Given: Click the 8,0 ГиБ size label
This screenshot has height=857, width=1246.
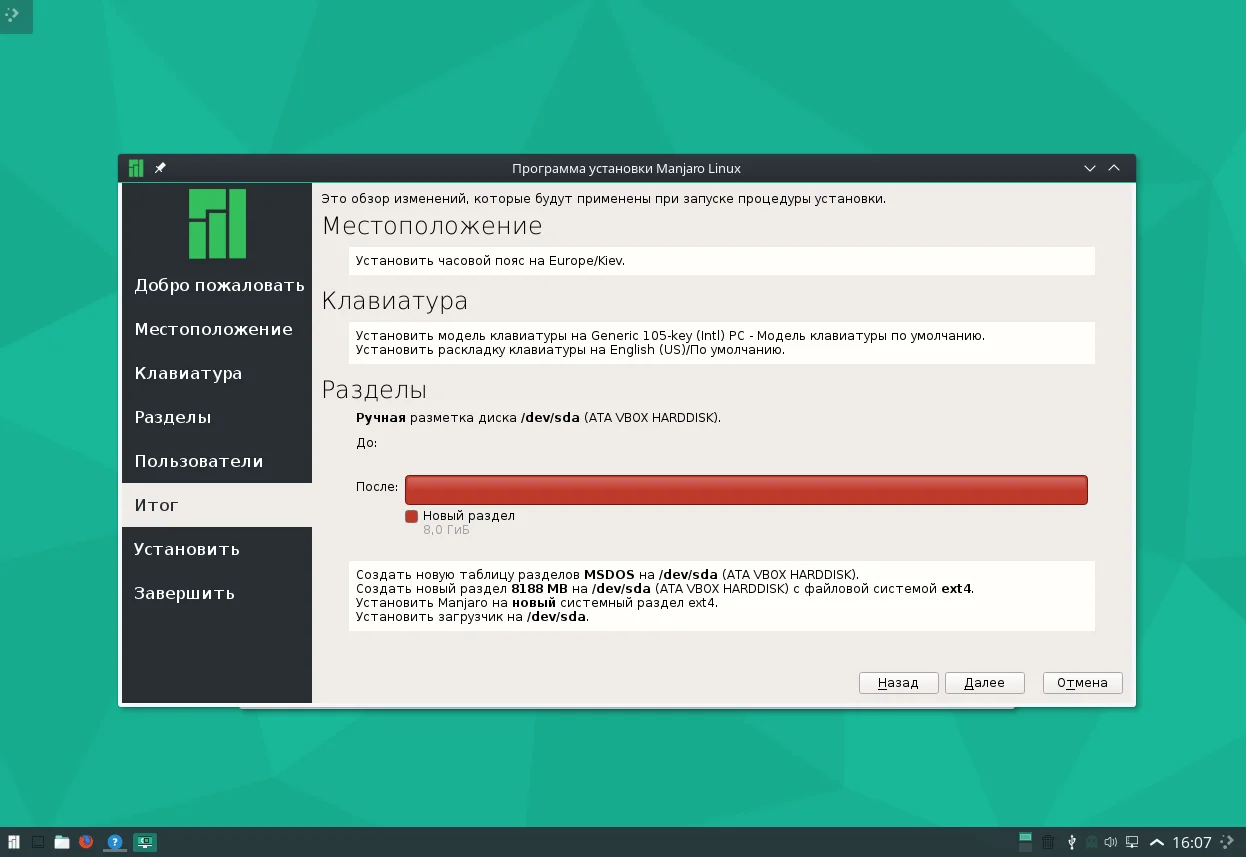Looking at the screenshot, I should point(446,530).
